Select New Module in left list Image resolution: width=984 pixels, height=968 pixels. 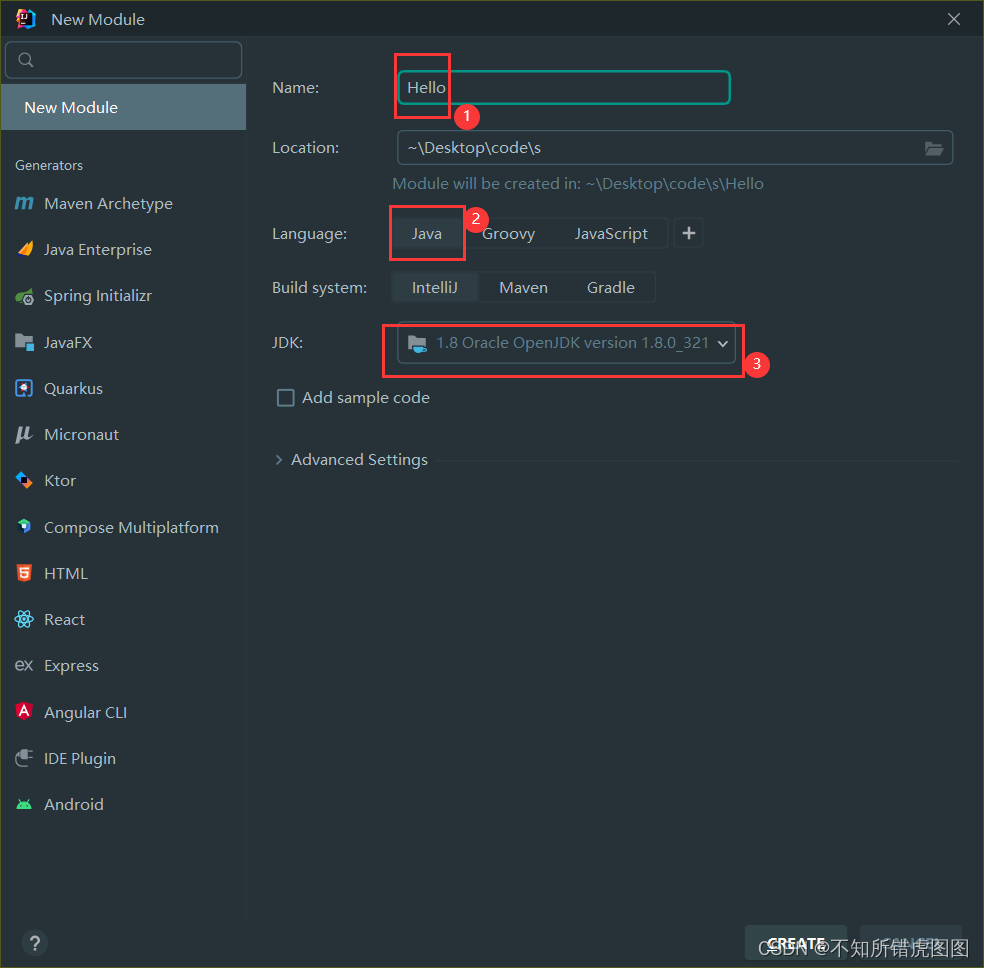click(x=124, y=107)
